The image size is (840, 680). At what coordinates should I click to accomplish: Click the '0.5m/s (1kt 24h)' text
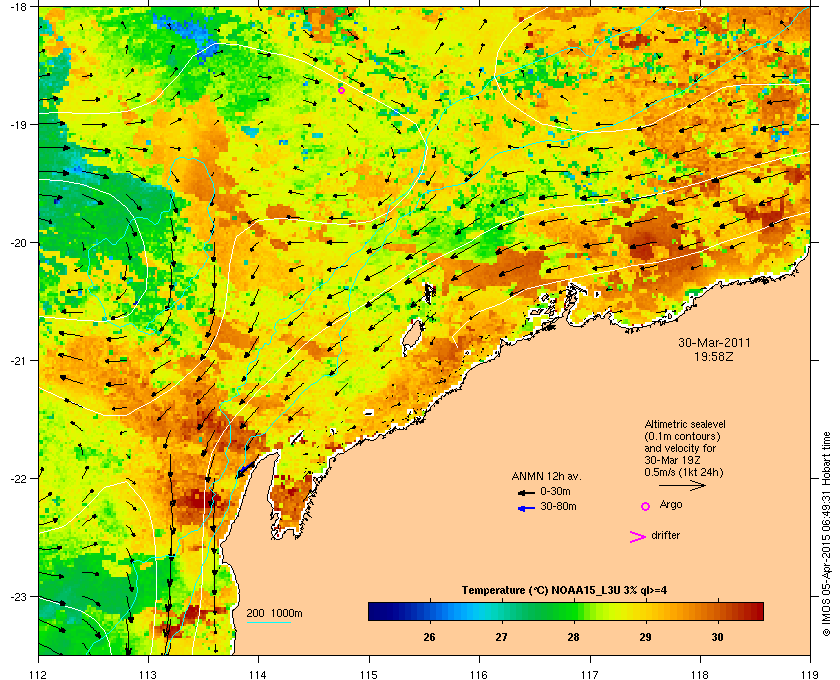coord(684,472)
